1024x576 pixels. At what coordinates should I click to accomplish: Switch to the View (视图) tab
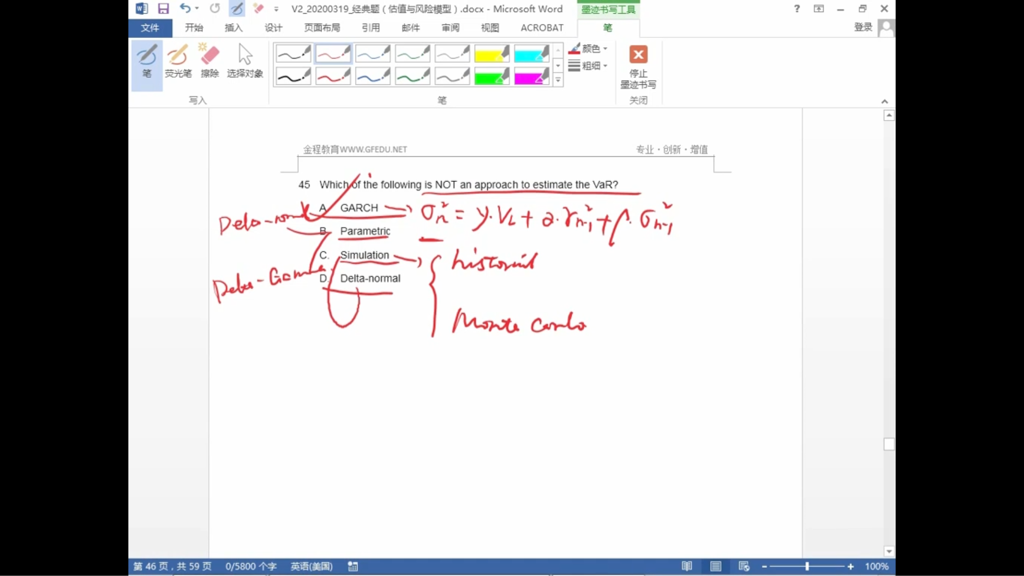[x=490, y=27]
